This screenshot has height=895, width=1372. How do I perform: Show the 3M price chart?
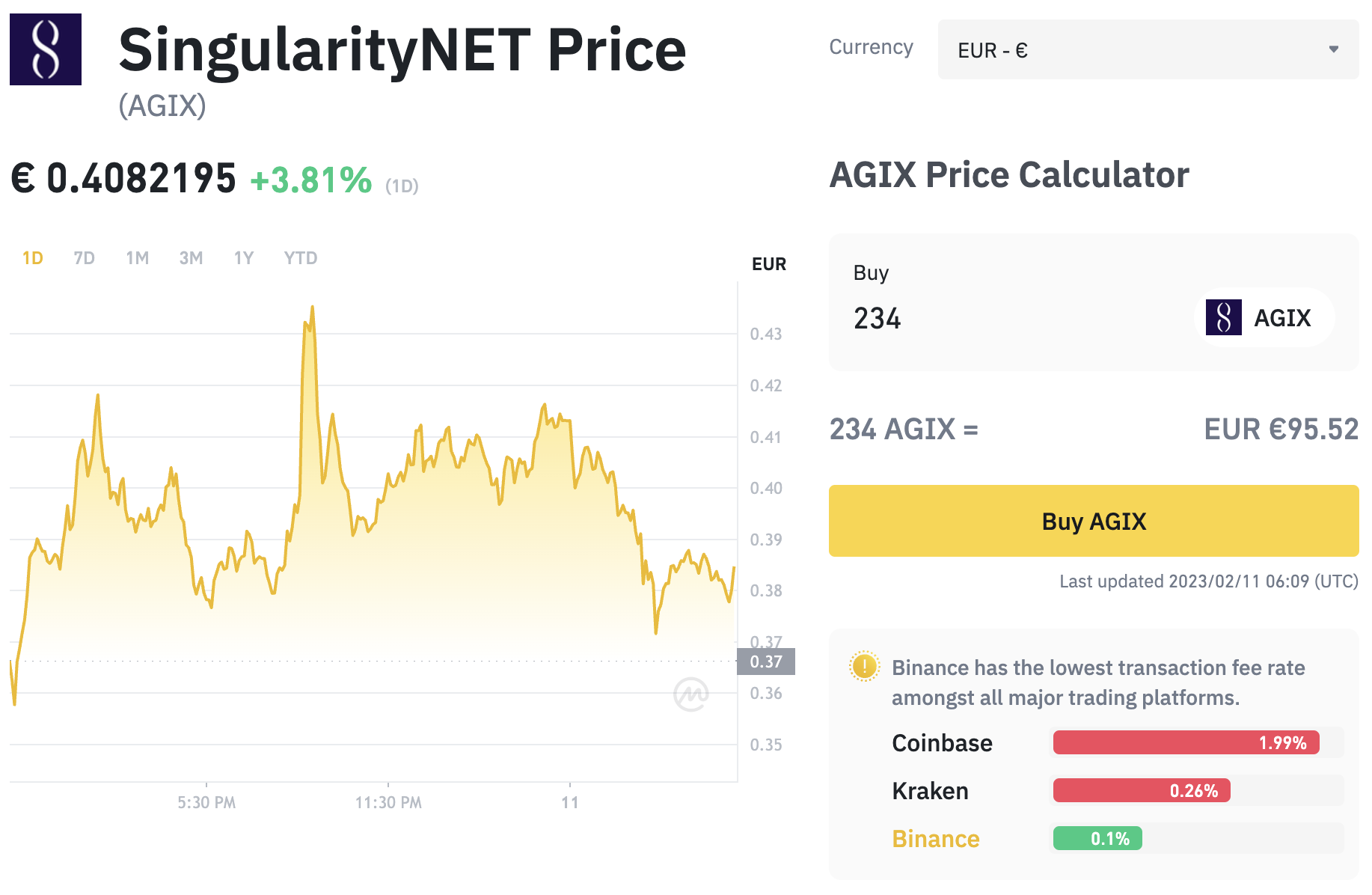point(192,258)
